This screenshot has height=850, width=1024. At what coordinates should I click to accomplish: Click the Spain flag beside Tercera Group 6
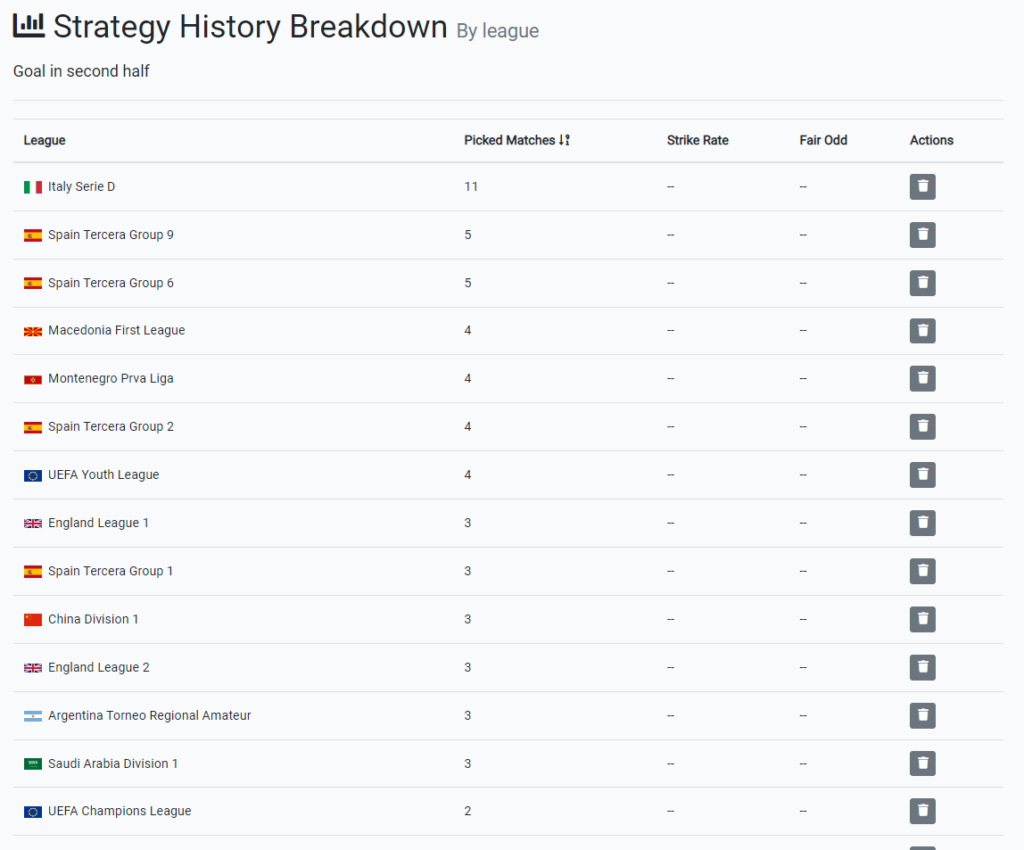coord(31,282)
